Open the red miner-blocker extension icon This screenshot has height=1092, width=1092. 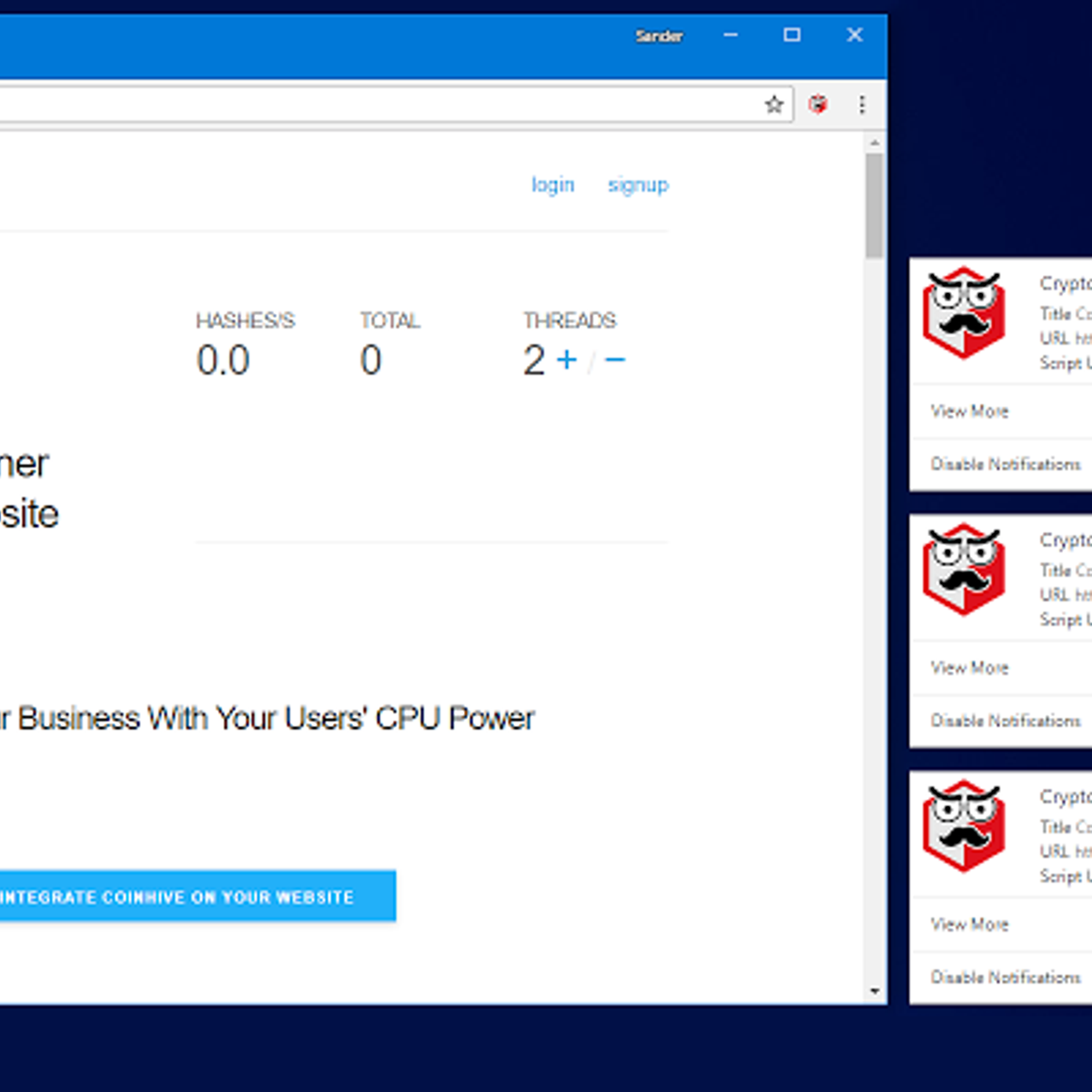818,105
